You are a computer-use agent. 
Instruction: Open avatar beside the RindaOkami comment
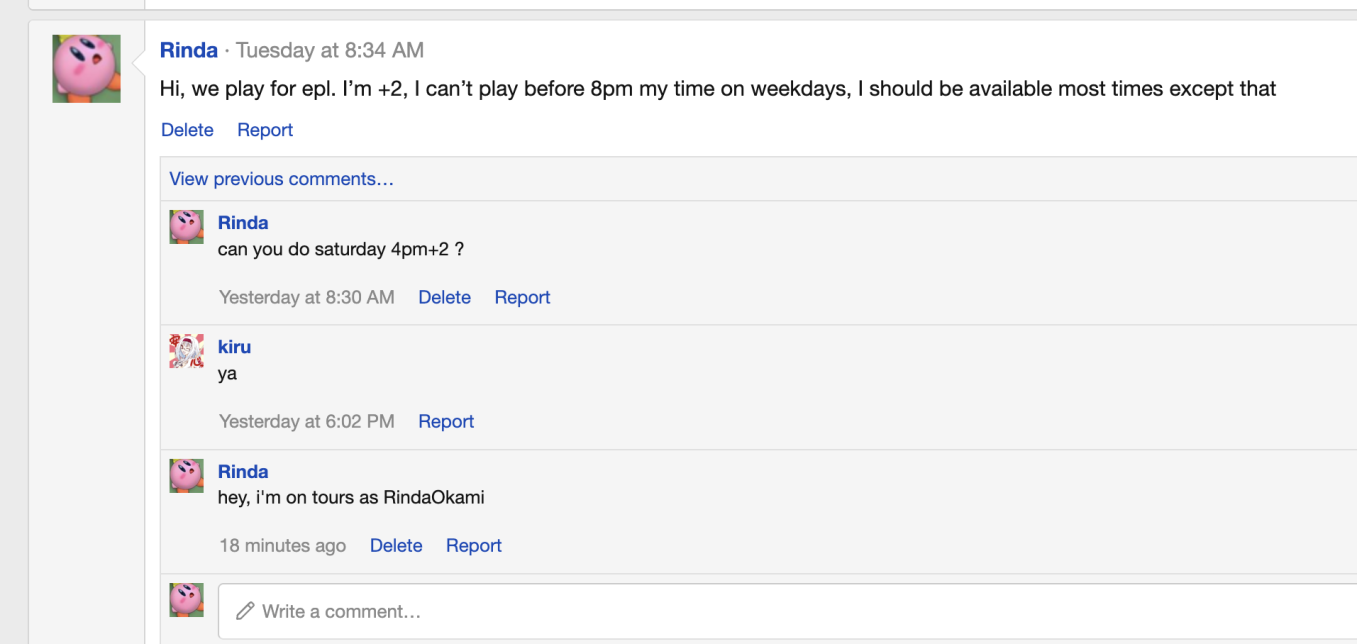pyautogui.click(x=187, y=476)
